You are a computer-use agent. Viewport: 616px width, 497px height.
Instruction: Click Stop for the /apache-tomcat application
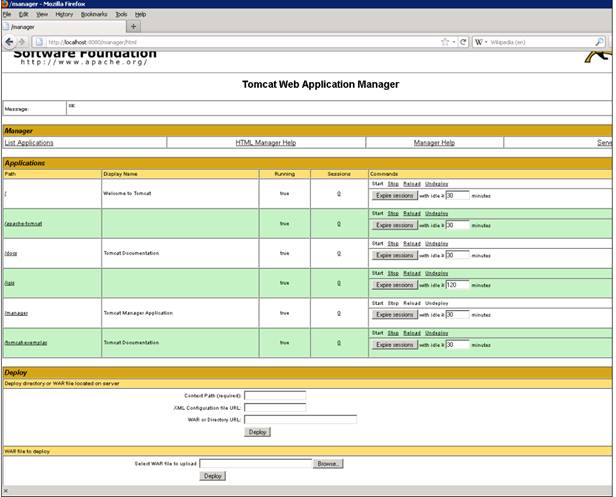click(x=393, y=213)
